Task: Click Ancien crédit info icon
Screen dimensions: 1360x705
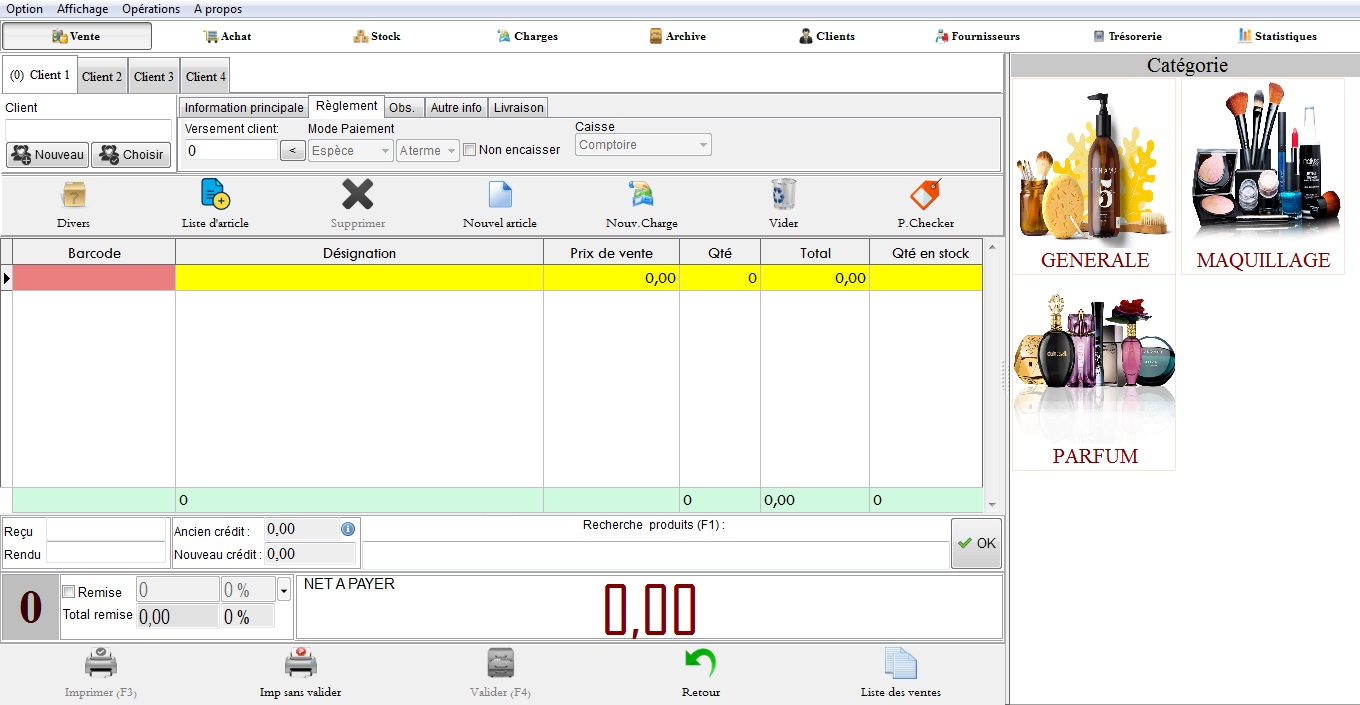Action: click(348, 529)
